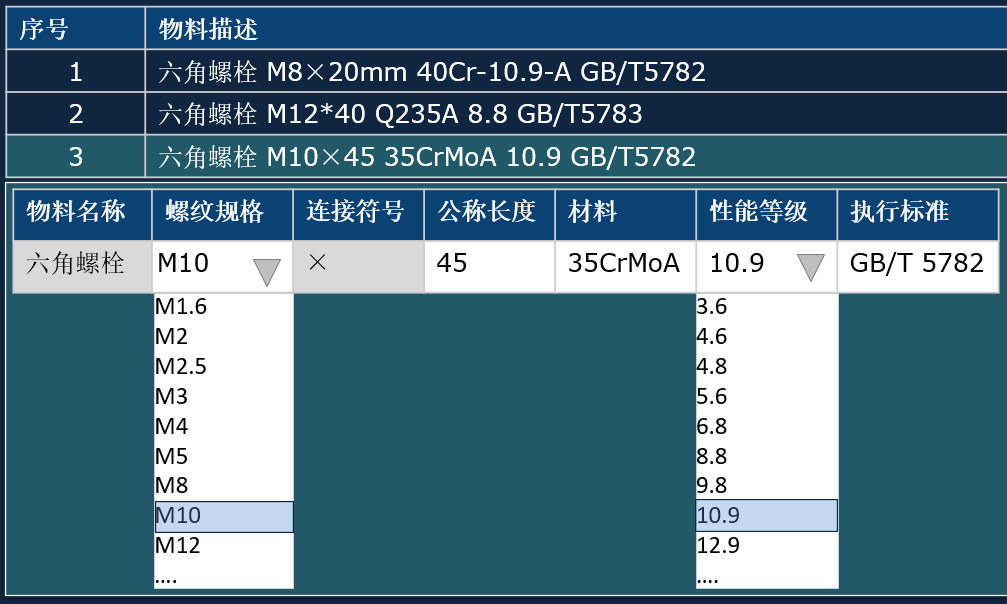Pick M2.5 from thread size list
Viewport: 1007px width, 604px height.
click(223, 366)
